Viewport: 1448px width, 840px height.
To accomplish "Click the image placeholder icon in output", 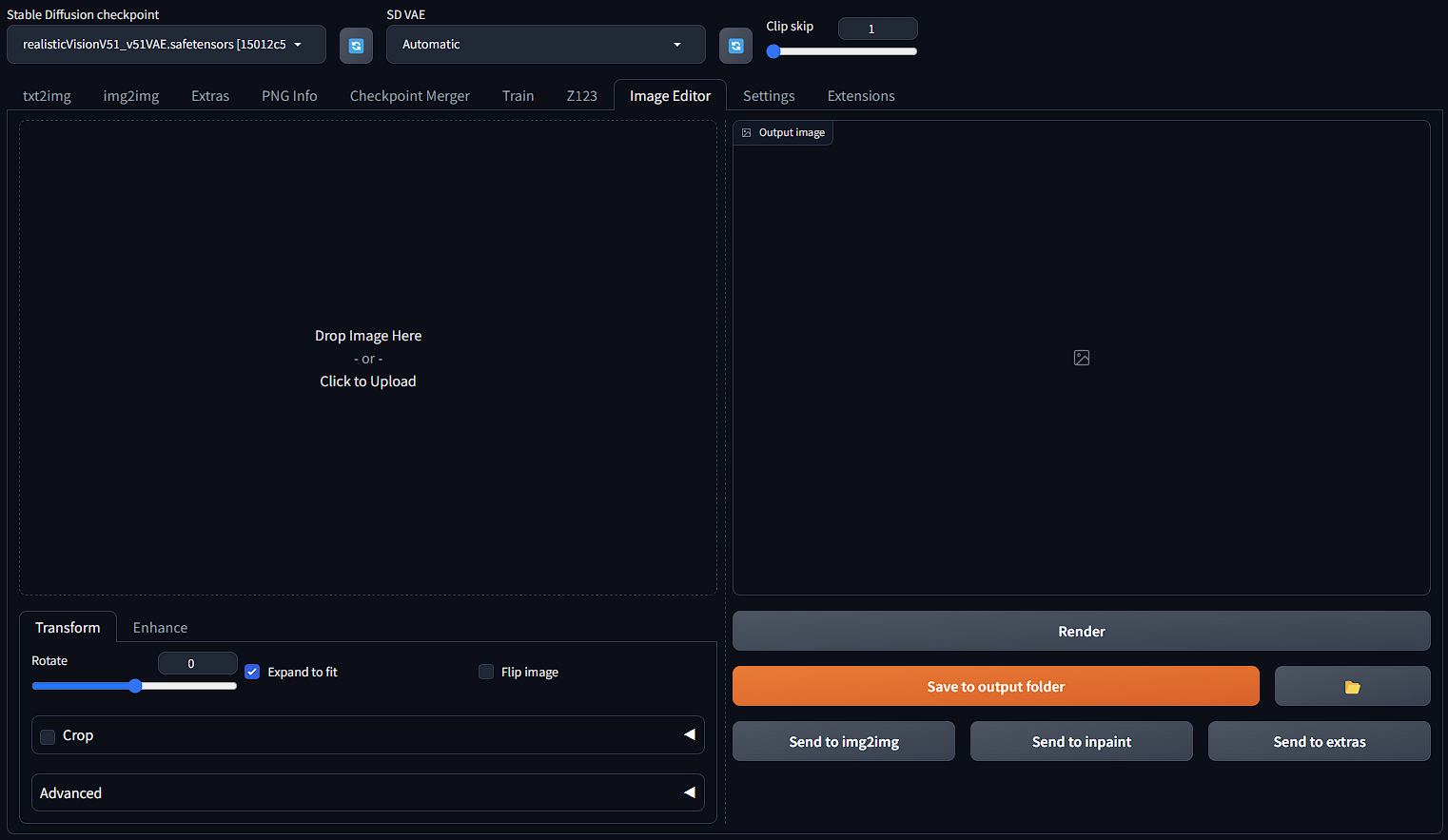I will click(x=1082, y=358).
